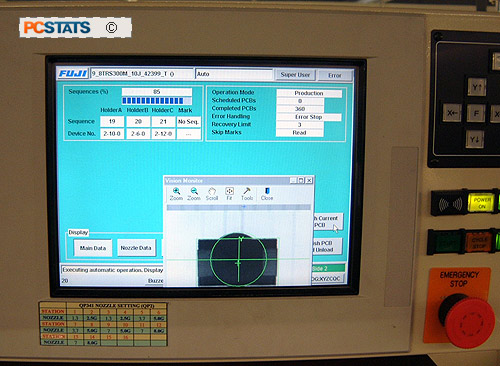500x366 pixels.
Task: Open the Nozzle Data display
Action: tap(136, 248)
